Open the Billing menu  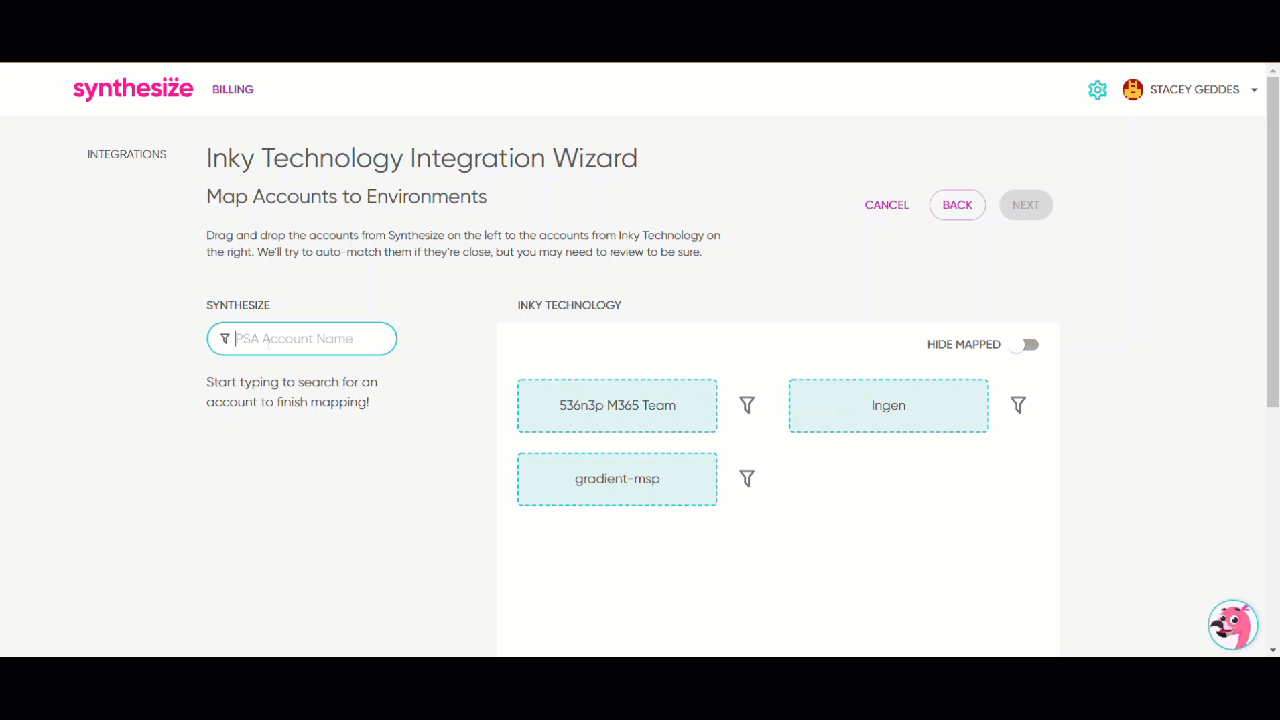pos(232,89)
